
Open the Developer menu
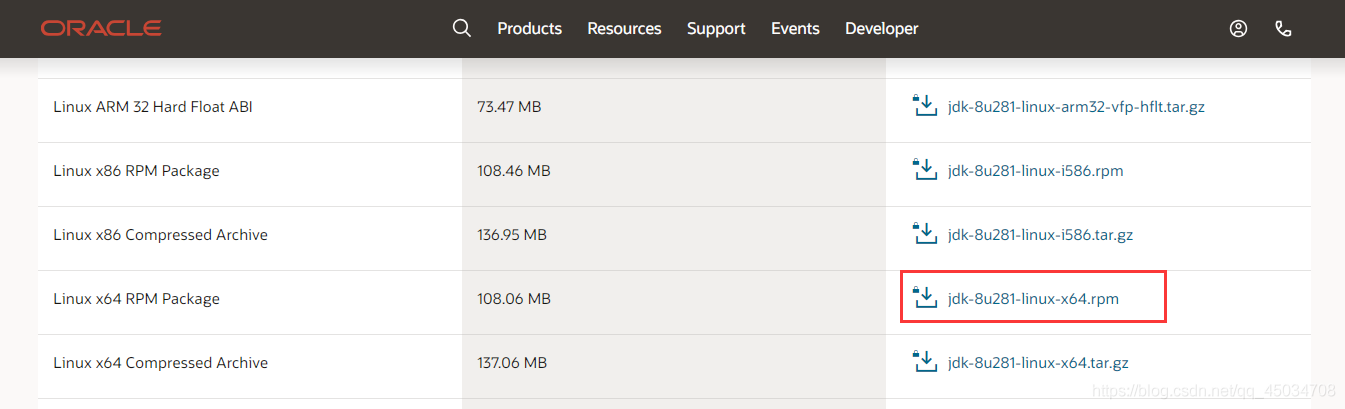click(881, 29)
